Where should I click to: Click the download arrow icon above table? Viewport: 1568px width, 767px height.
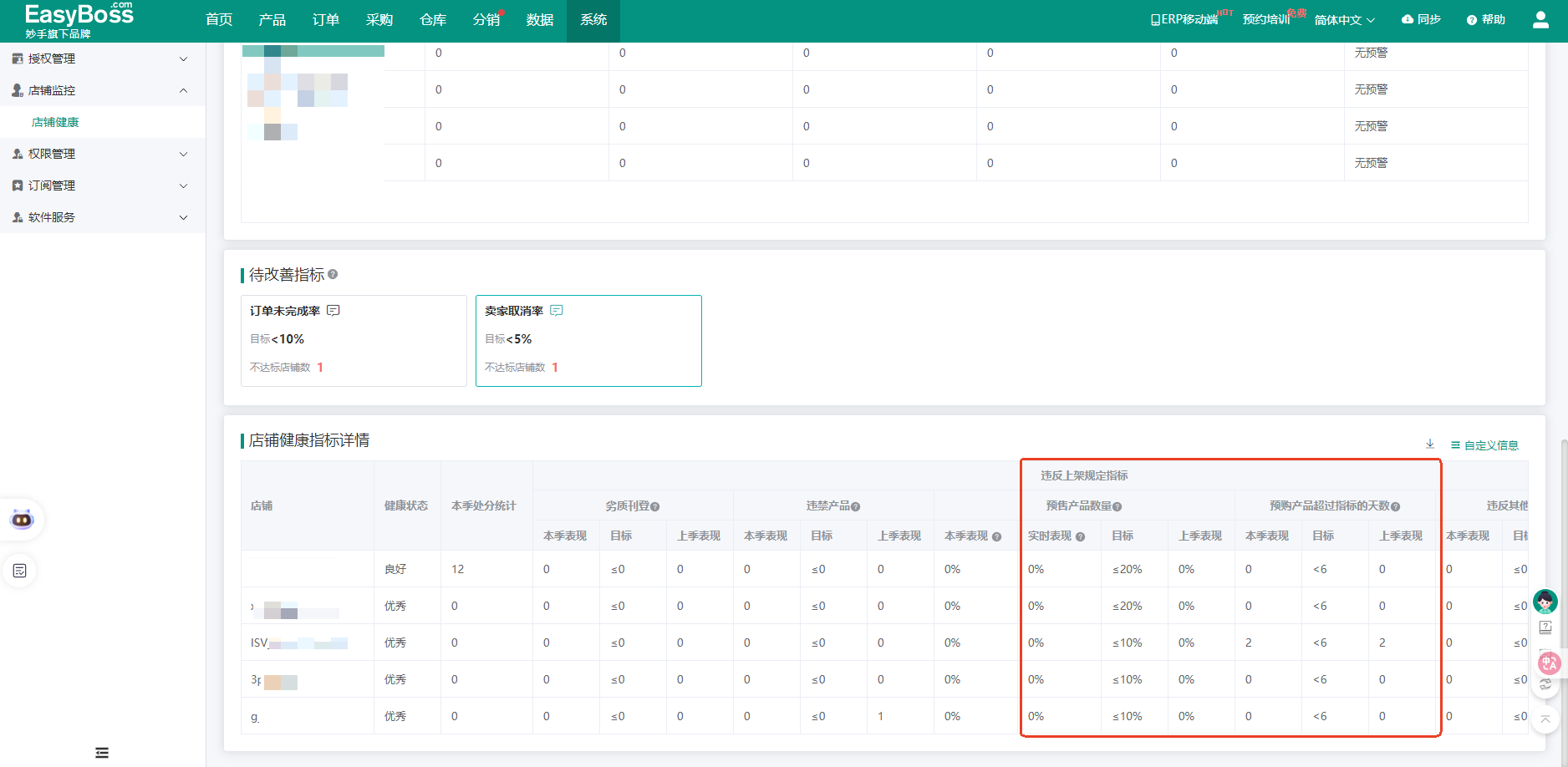[x=1430, y=444]
